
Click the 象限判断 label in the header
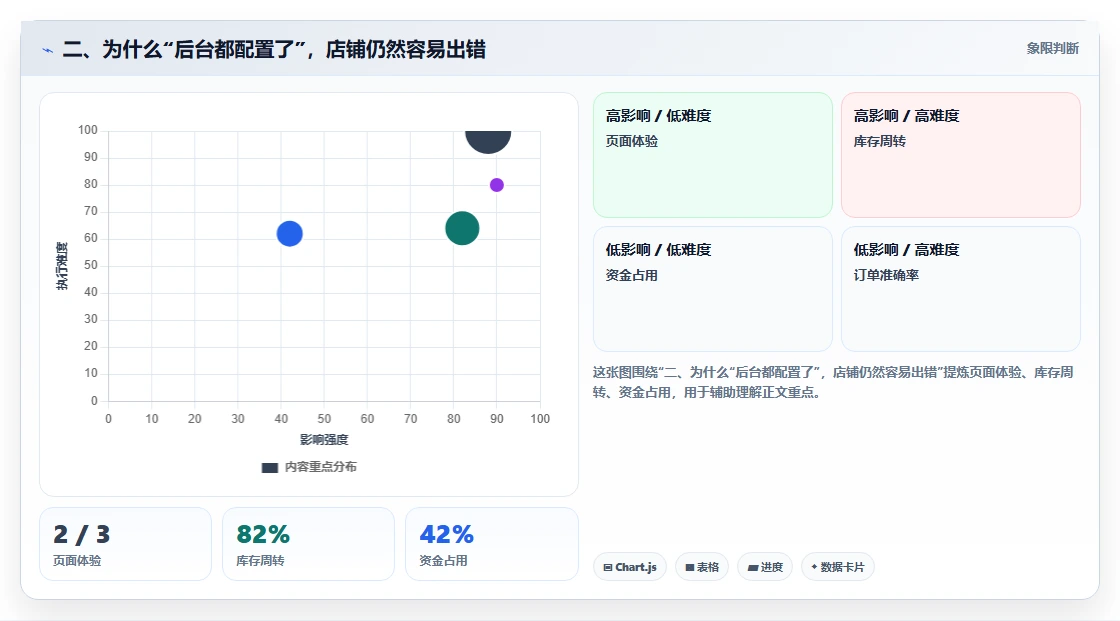1052,49
